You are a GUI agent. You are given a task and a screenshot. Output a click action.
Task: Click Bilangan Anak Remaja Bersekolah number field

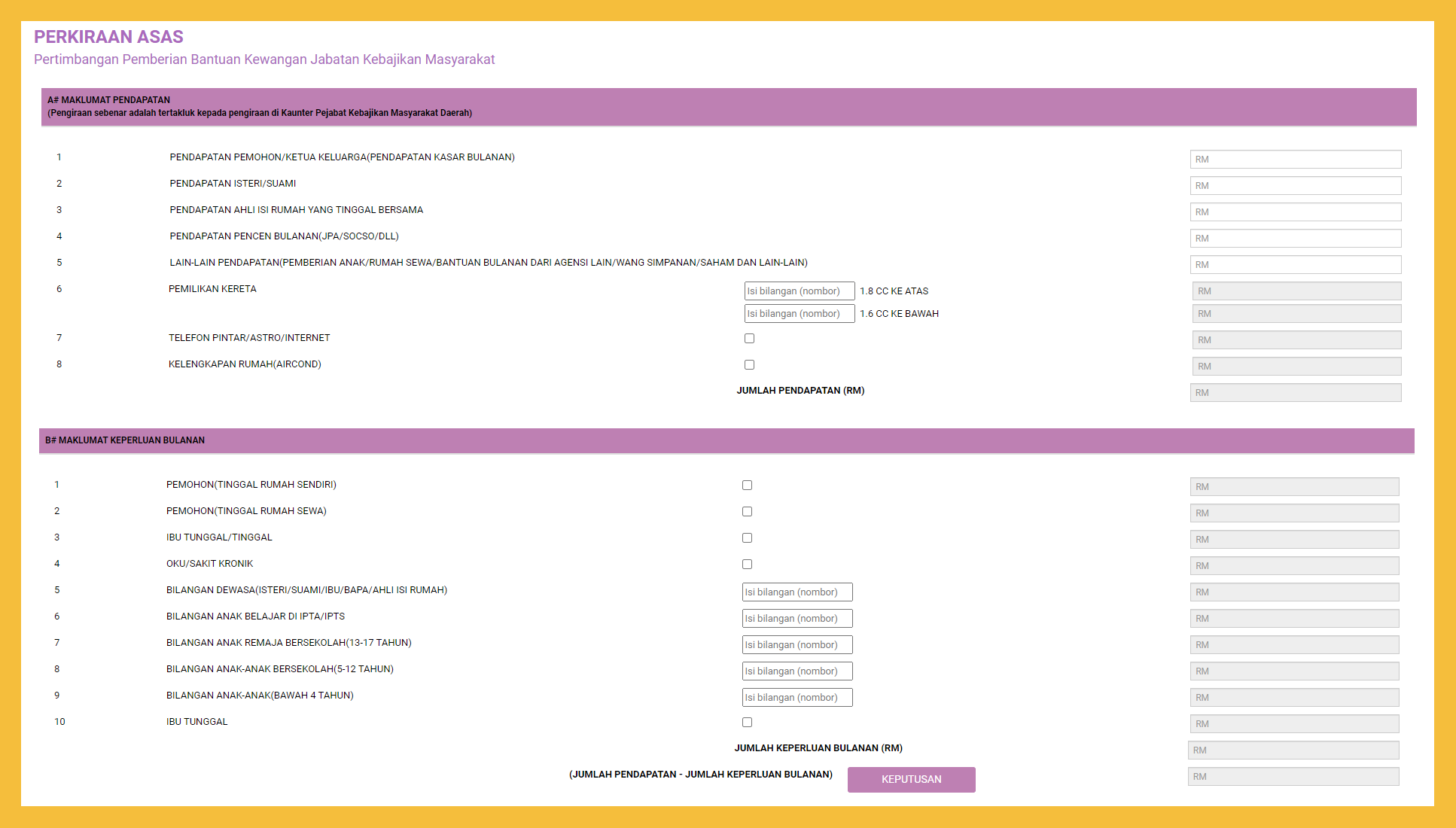pyautogui.click(x=797, y=645)
